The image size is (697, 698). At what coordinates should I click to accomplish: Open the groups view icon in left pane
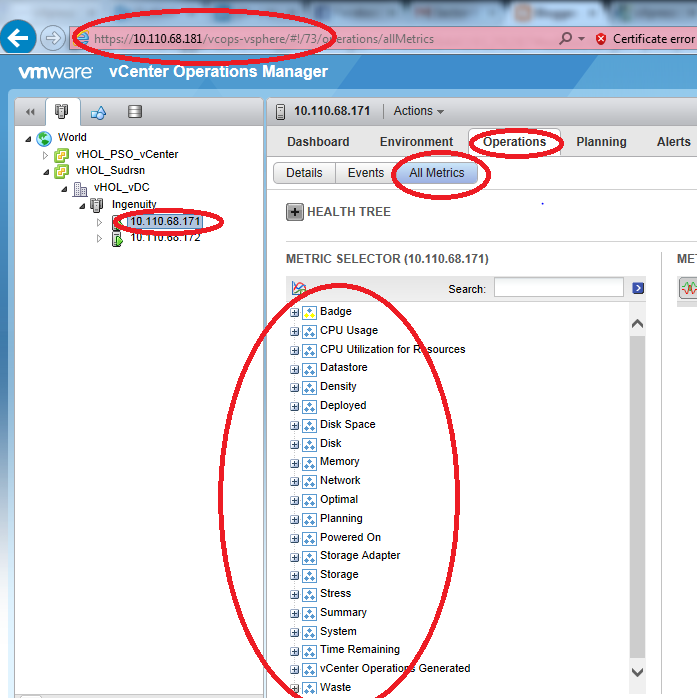98,112
